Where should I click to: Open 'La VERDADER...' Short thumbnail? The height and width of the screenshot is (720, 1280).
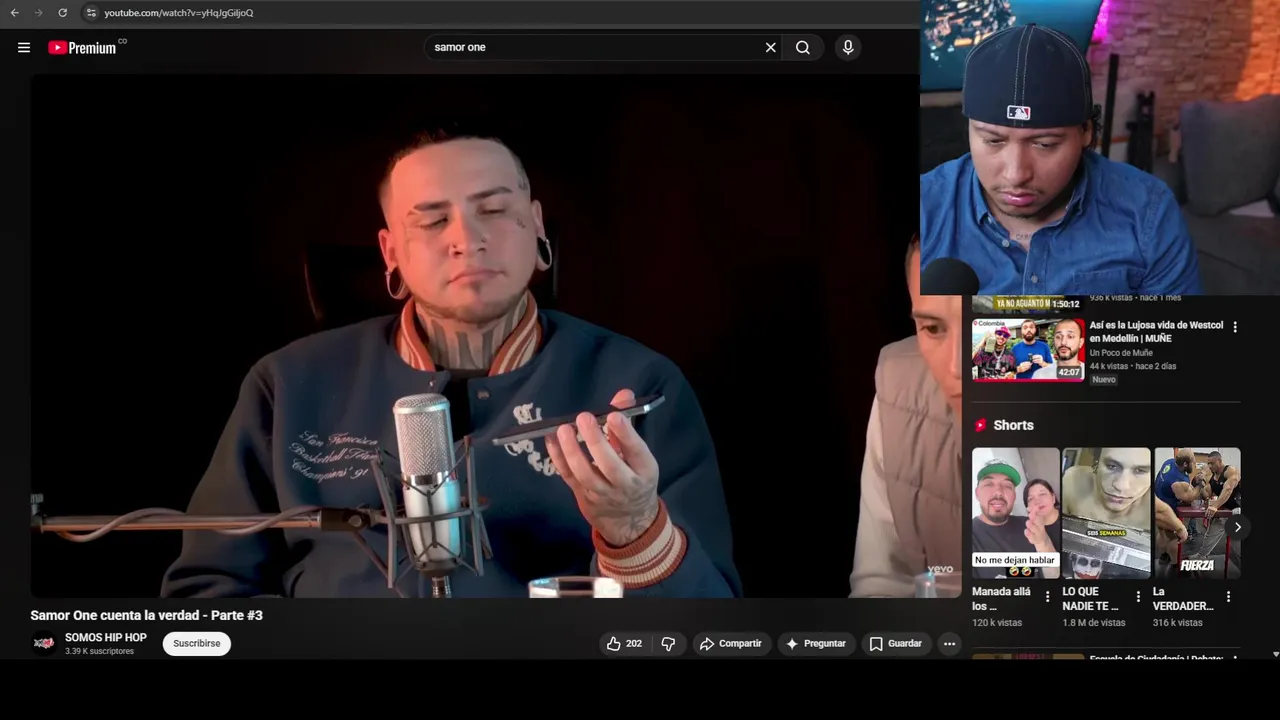1197,513
